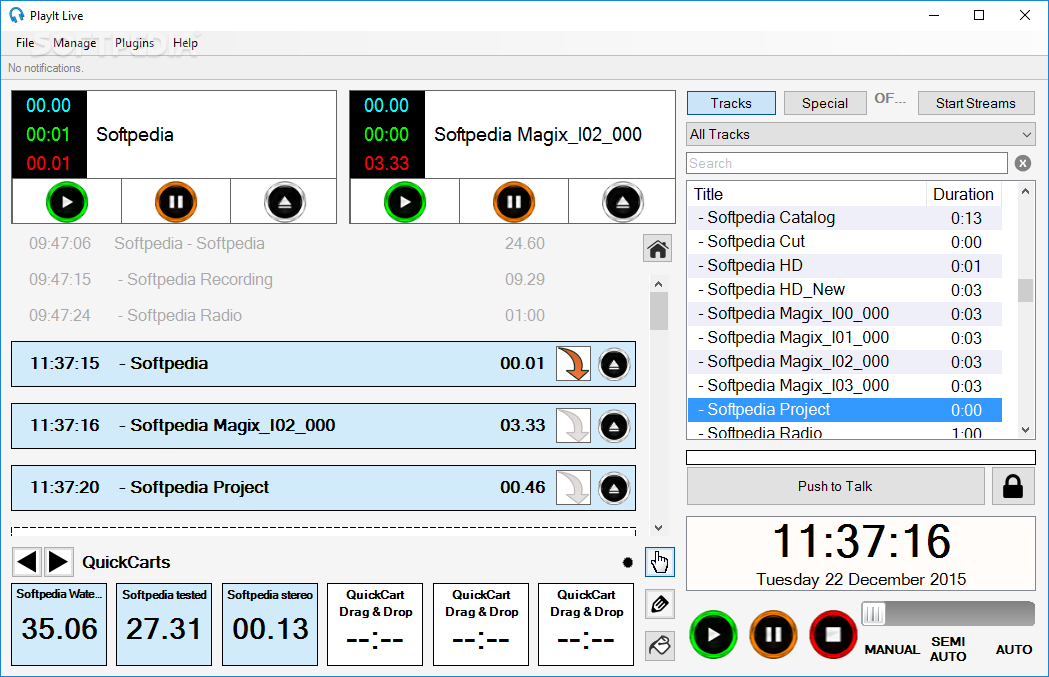Pause the Softpedia deck player
Viewport: 1049px width, 677px height.
(176, 201)
